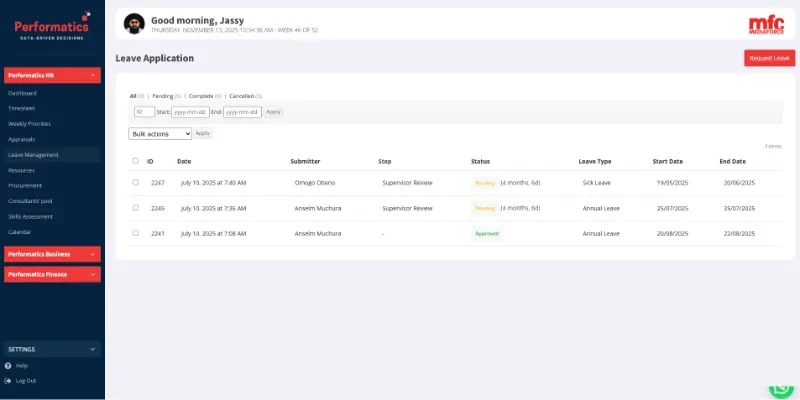Filter leave applications by Pending
Screen dimensions: 800x400
click(x=162, y=96)
